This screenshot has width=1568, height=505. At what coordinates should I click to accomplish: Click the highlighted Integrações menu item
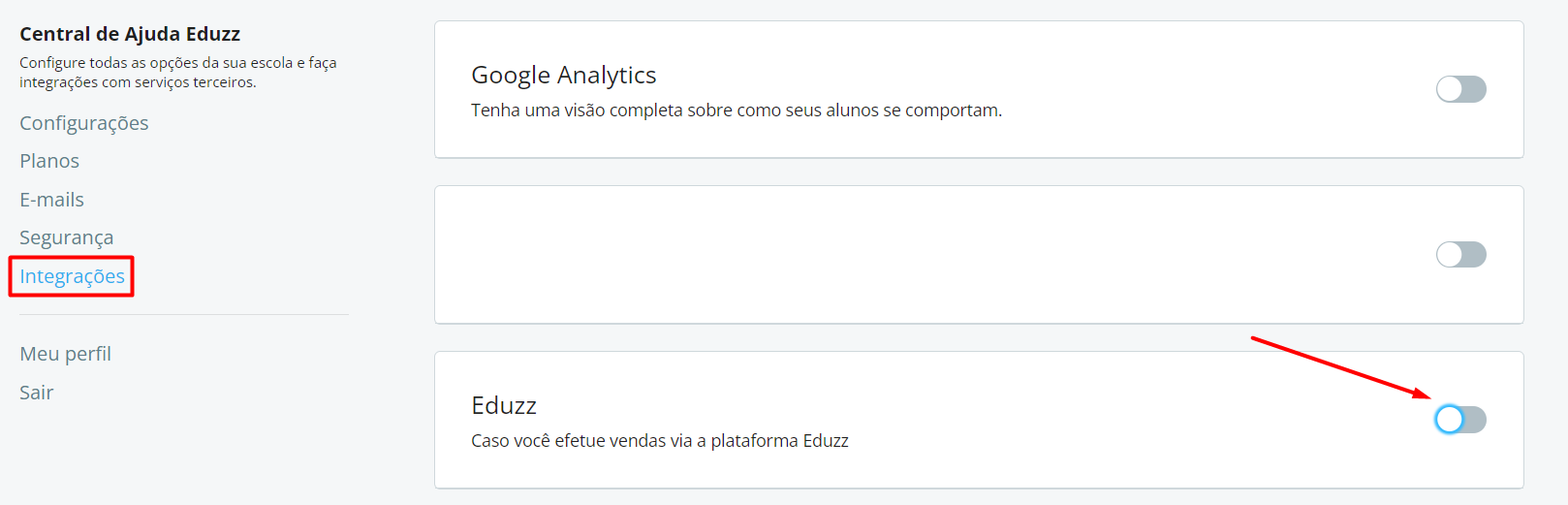click(72, 276)
